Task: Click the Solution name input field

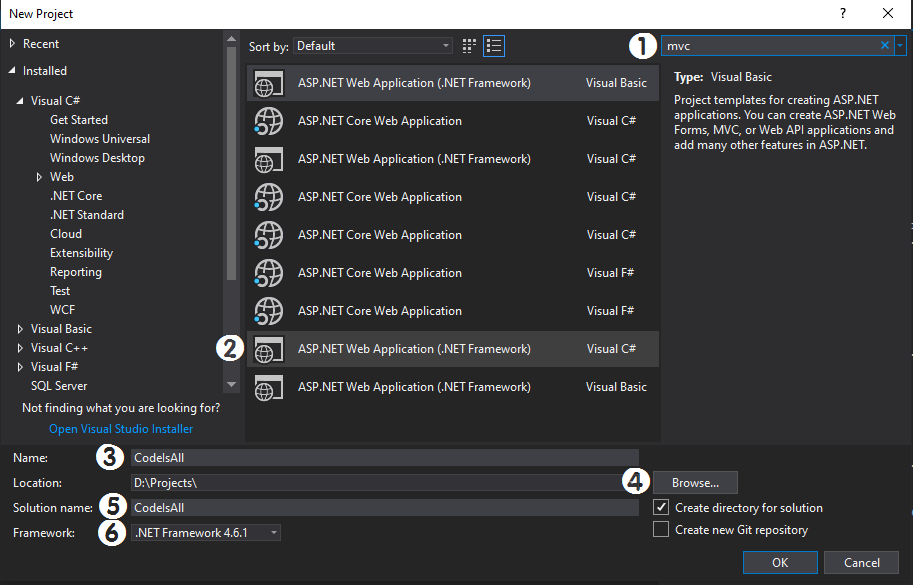Action: (385, 508)
